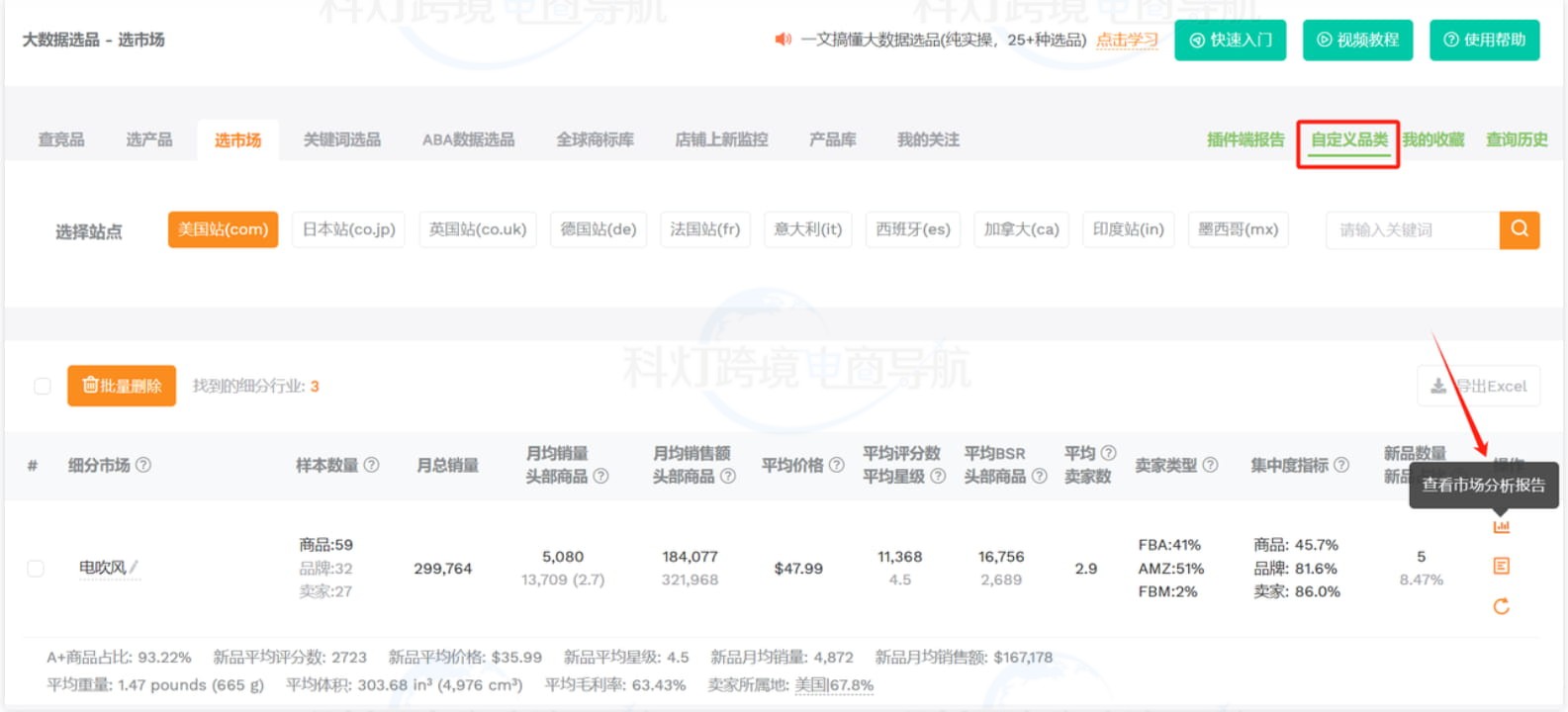Select the 德国站(de) site option

[598, 229]
